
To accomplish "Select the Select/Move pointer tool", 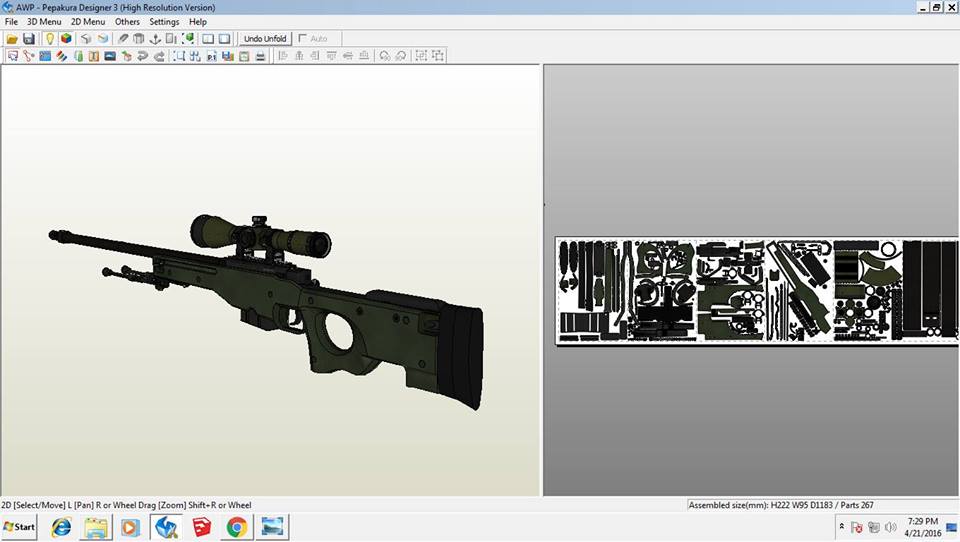I will pos(12,56).
